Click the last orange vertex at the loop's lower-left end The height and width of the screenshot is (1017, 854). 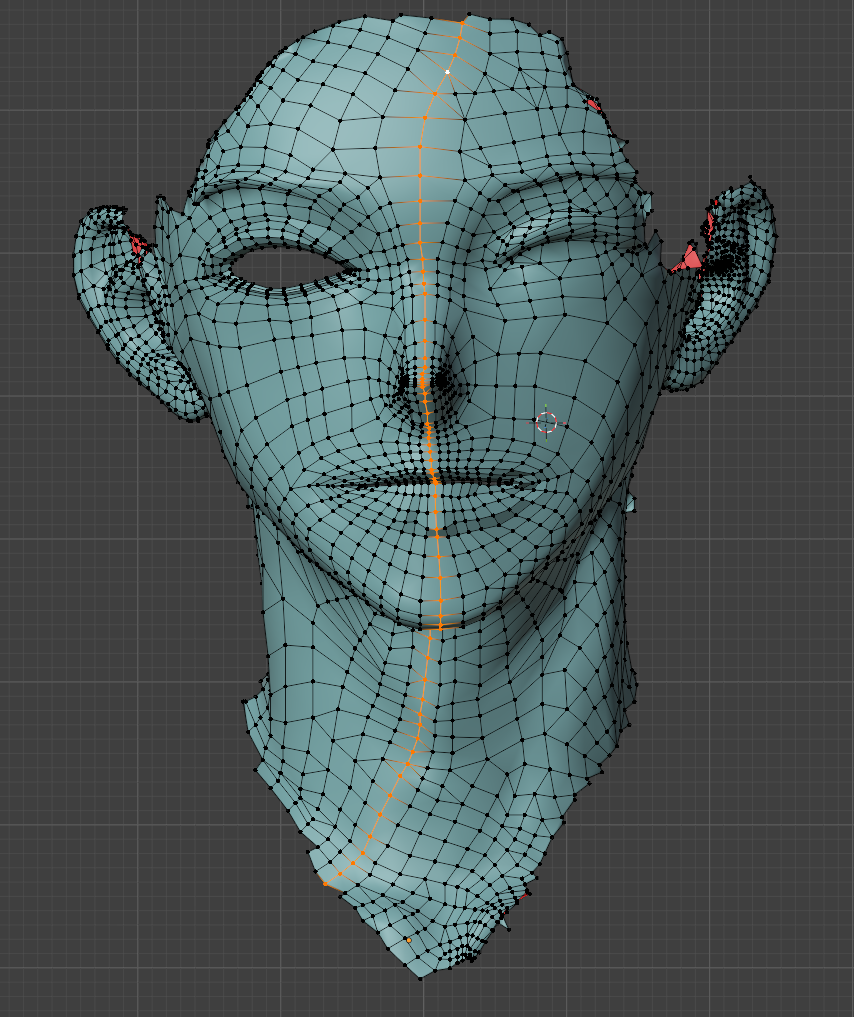[x=326, y=883]
